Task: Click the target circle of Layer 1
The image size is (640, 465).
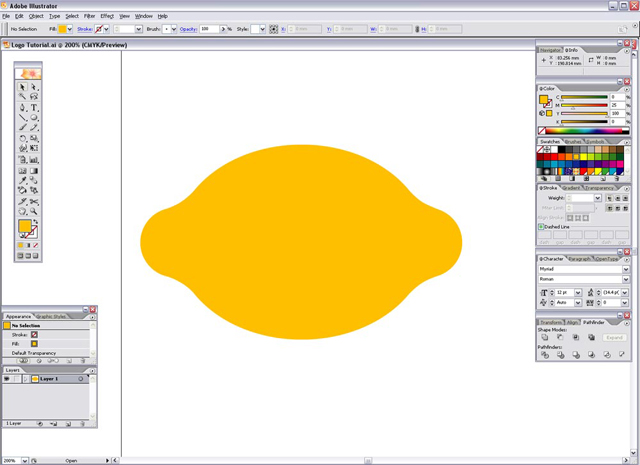Action: pyautogui.click(x=81, y=379)
